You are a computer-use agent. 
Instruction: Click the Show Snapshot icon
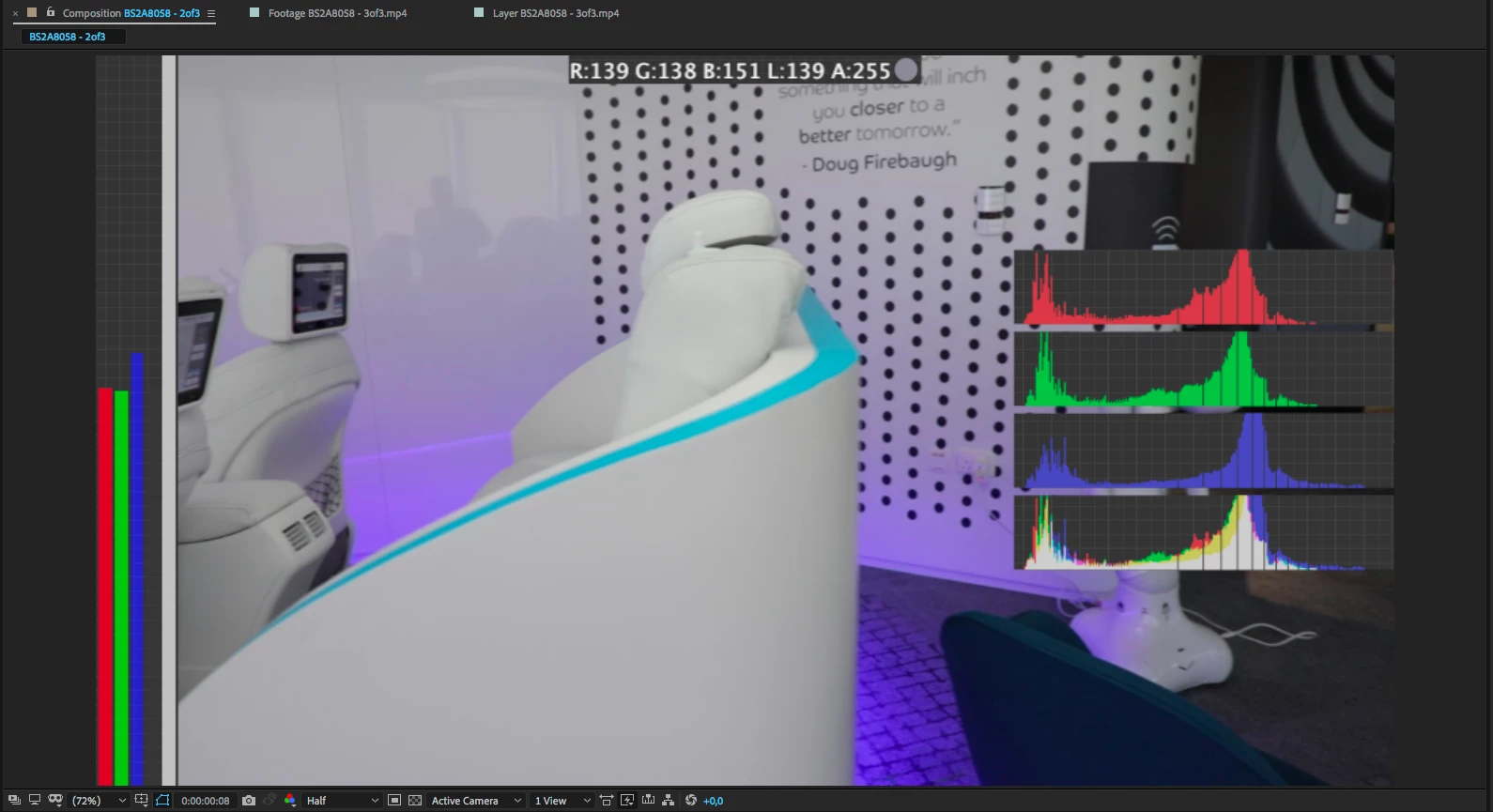269,801
